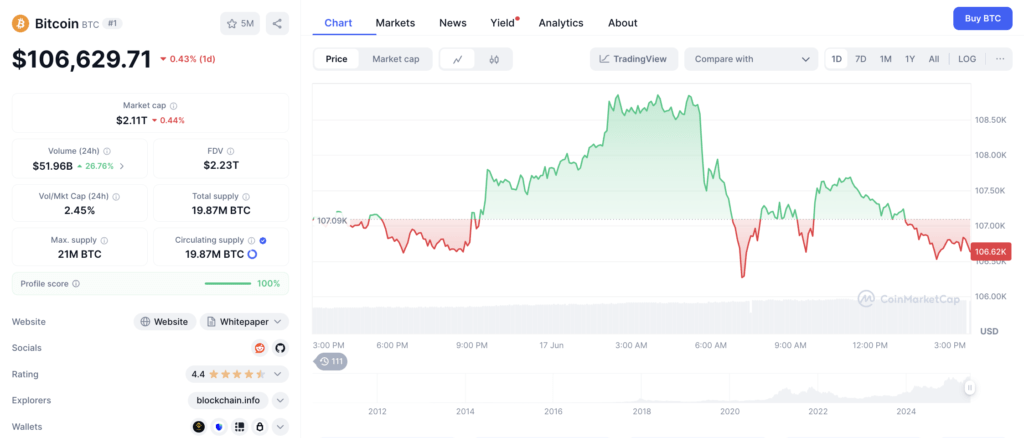Viewport: 1024px width, 438px height.
Task: Click the Total supply info icon
Action: (x=246, y=196)
